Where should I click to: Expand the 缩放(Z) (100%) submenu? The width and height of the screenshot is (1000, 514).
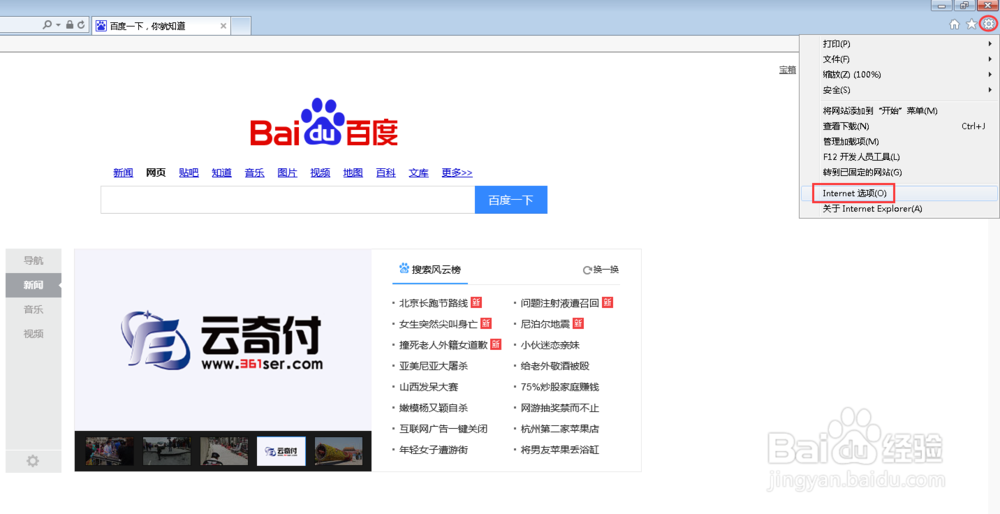click(x=899, y=75)
